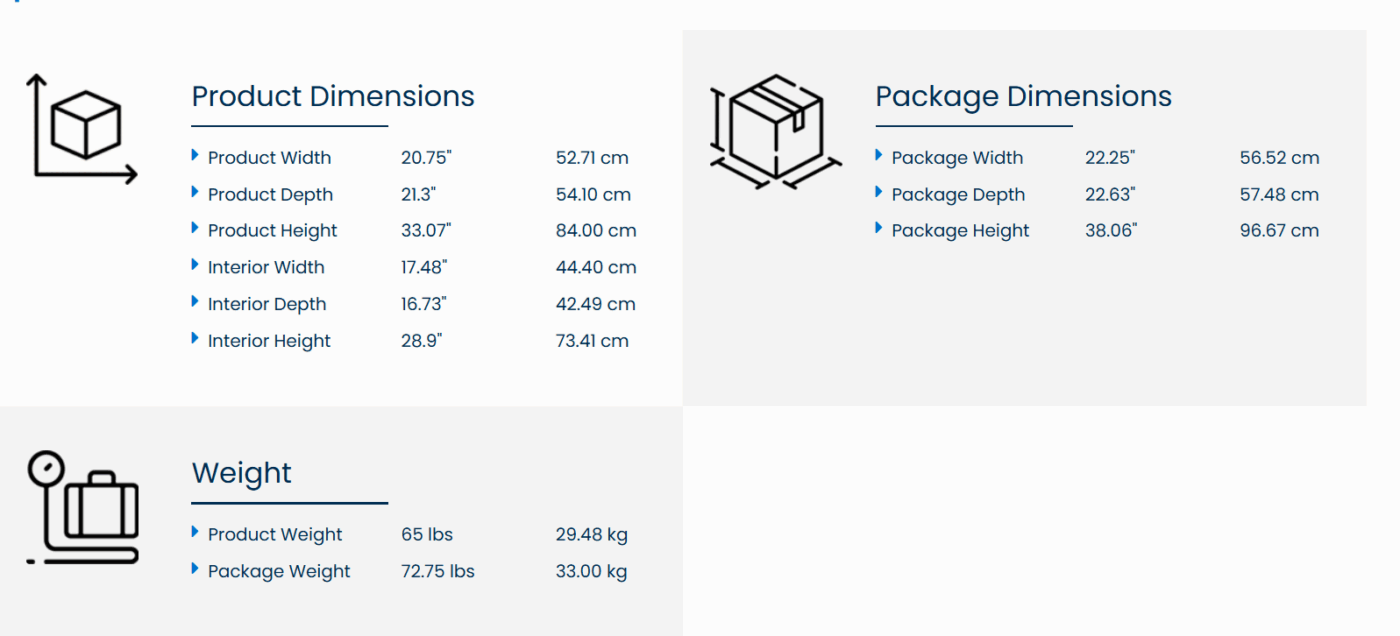1400x636 pixels.
Task: Click the 72.75 lbs package weight value
Action: 438,572
